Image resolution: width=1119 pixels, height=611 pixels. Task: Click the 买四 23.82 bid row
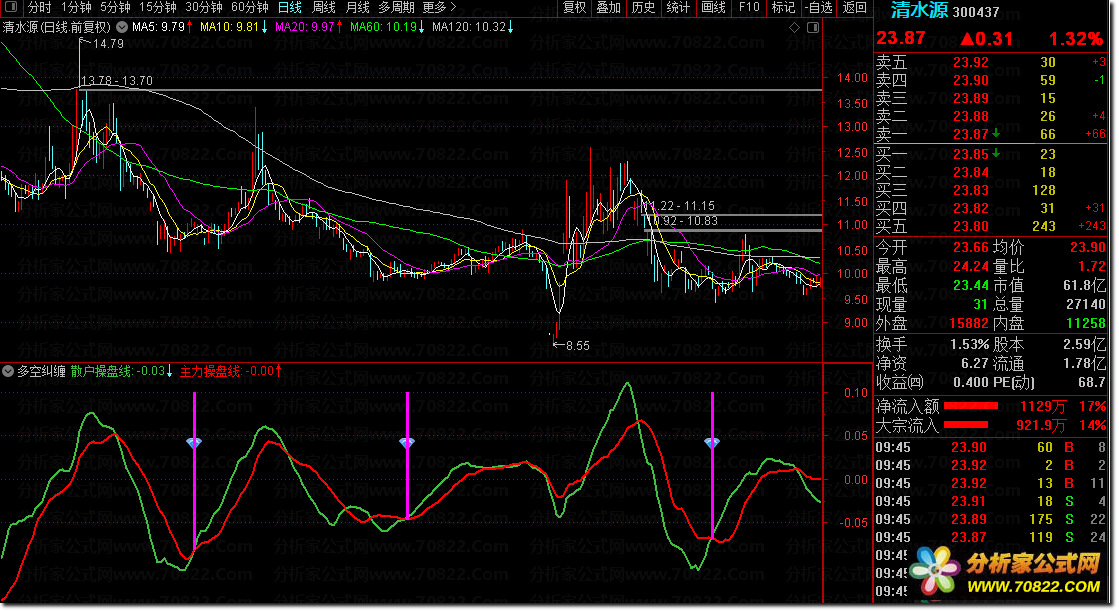991,208
